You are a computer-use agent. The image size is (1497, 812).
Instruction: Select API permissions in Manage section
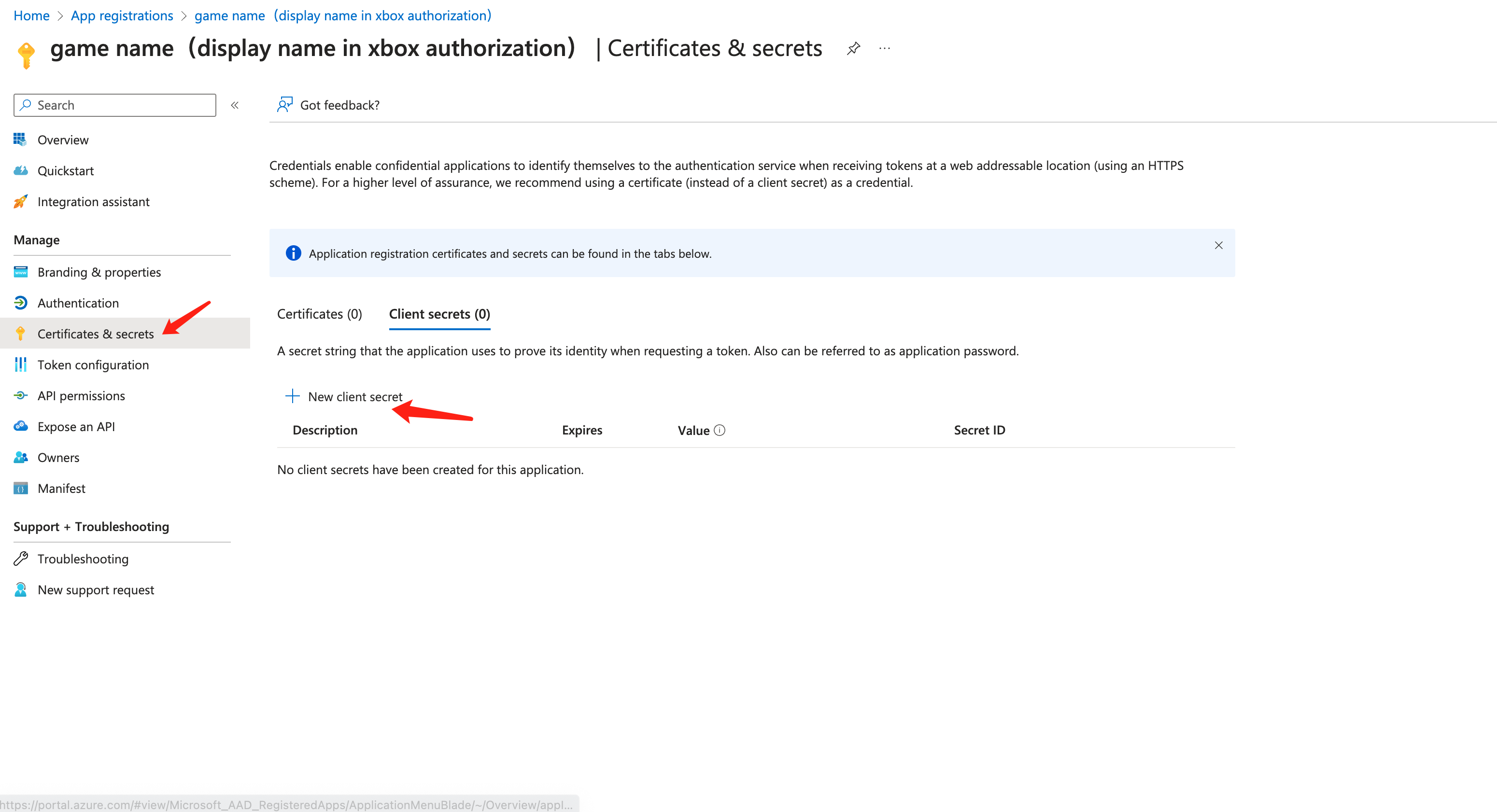point(81,395)
